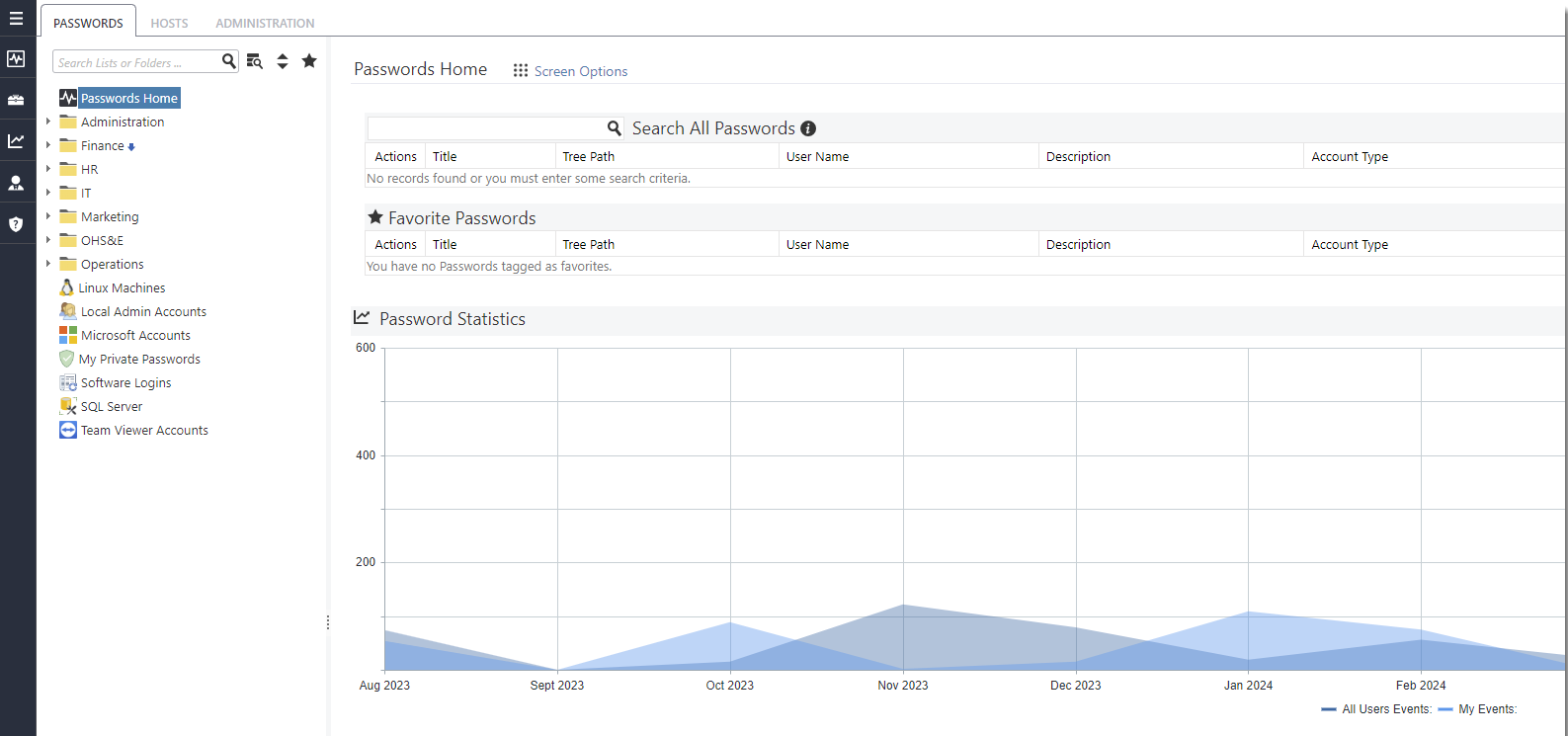Expand the Finance folder arrow

point(47,145)
